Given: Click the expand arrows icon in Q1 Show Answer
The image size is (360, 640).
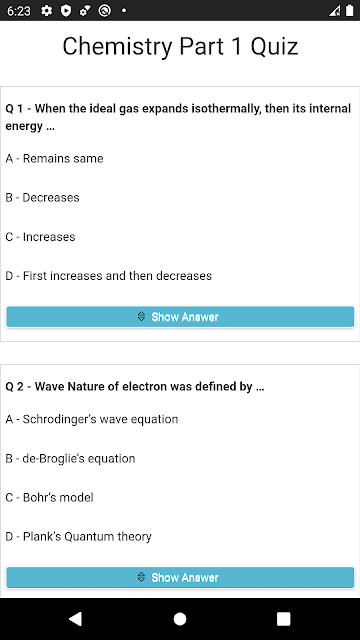Looking at the screenshot, I should [141, 316].
